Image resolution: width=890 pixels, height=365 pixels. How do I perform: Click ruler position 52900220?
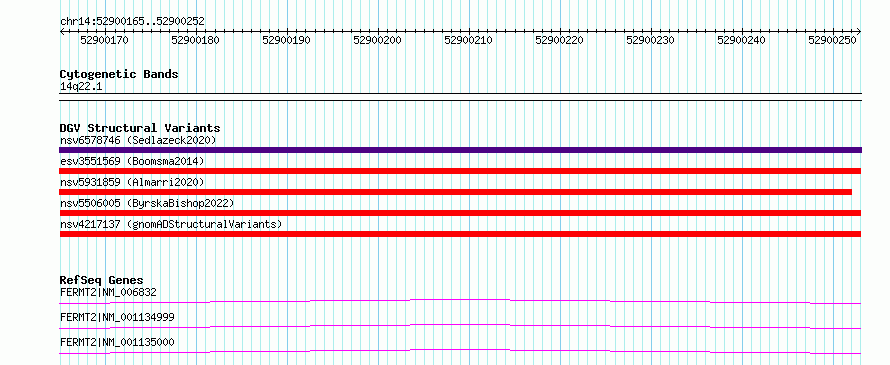point(560,40)
